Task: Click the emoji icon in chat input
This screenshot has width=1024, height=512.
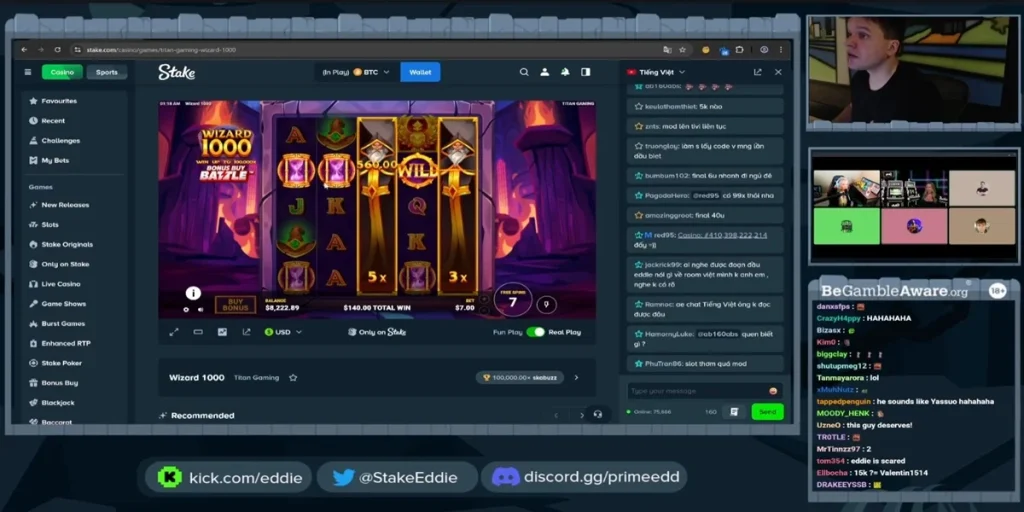Action: 773,391
